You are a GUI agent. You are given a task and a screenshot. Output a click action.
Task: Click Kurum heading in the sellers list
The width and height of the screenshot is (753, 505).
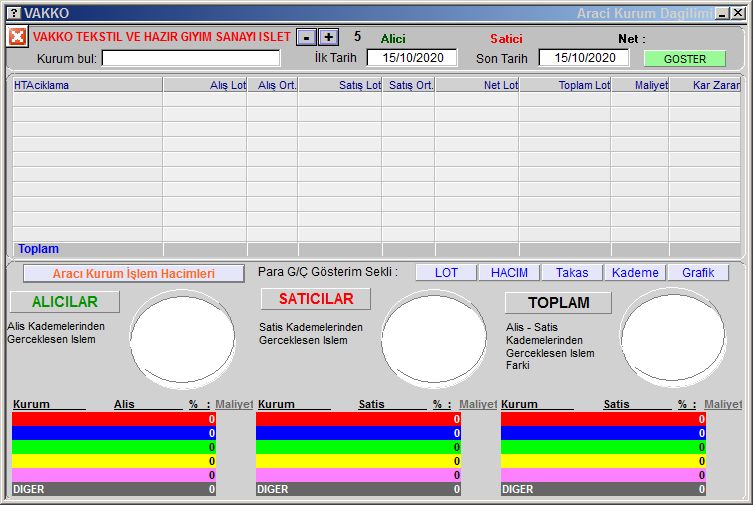pos(276,404)
